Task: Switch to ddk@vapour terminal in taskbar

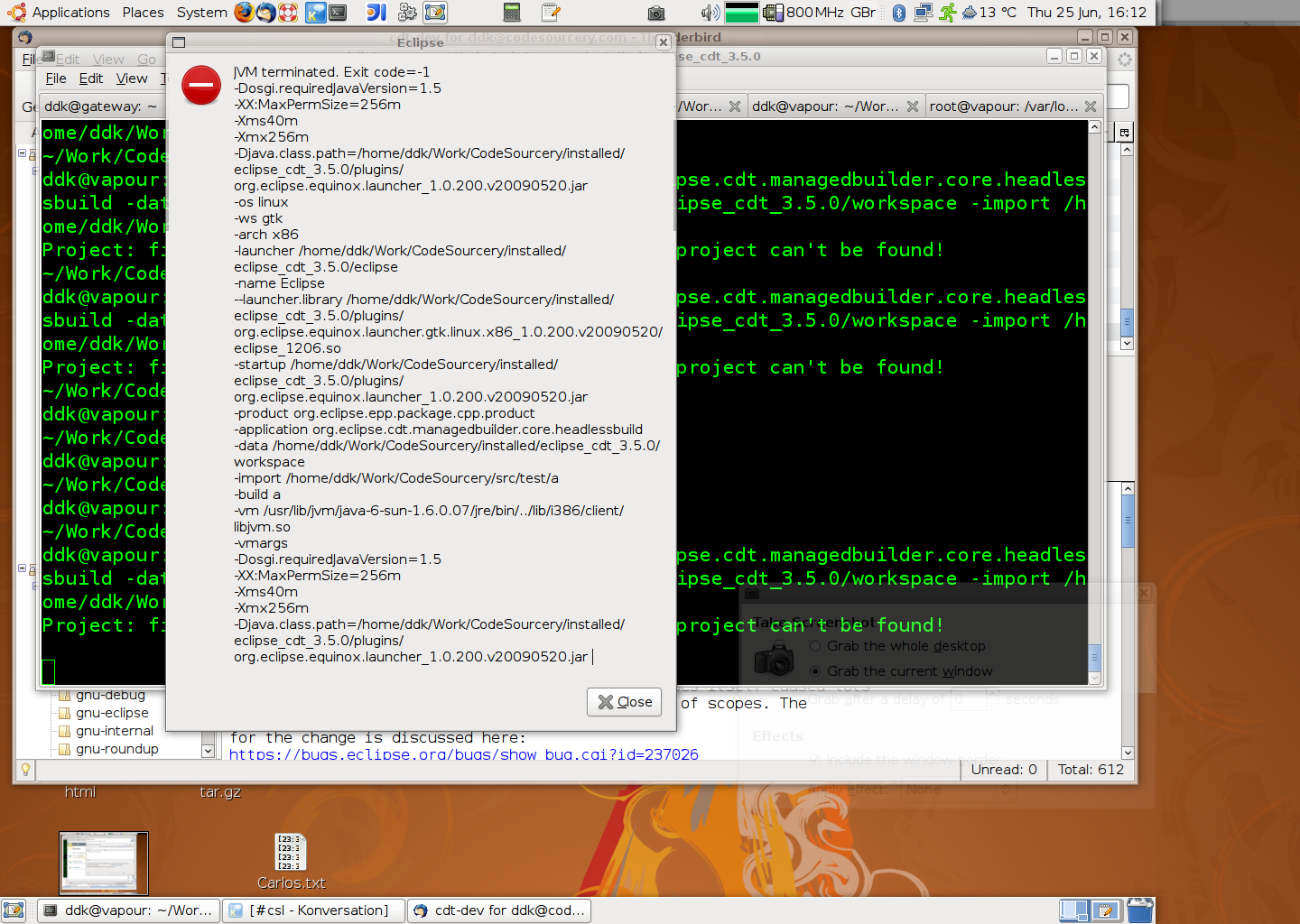Action: point(128,910)
